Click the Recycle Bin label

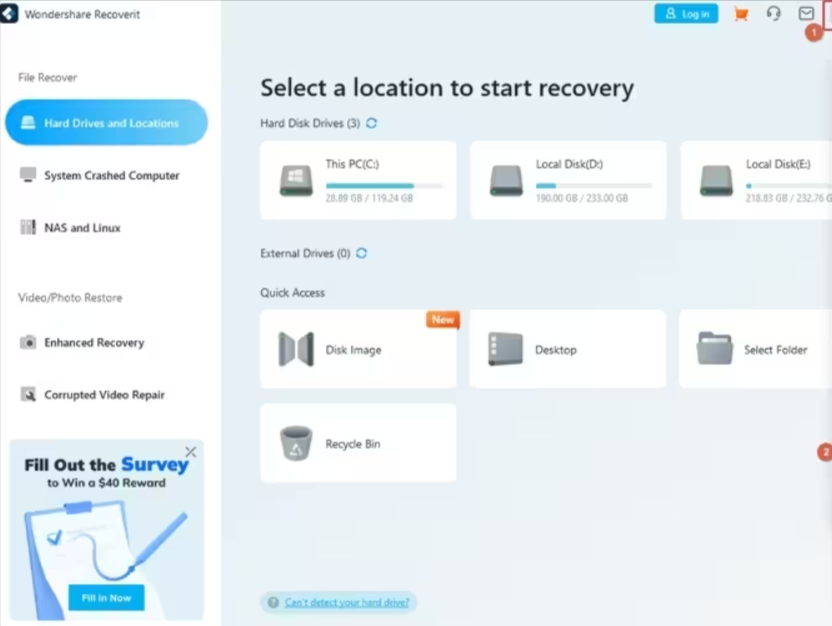(353, 444)
